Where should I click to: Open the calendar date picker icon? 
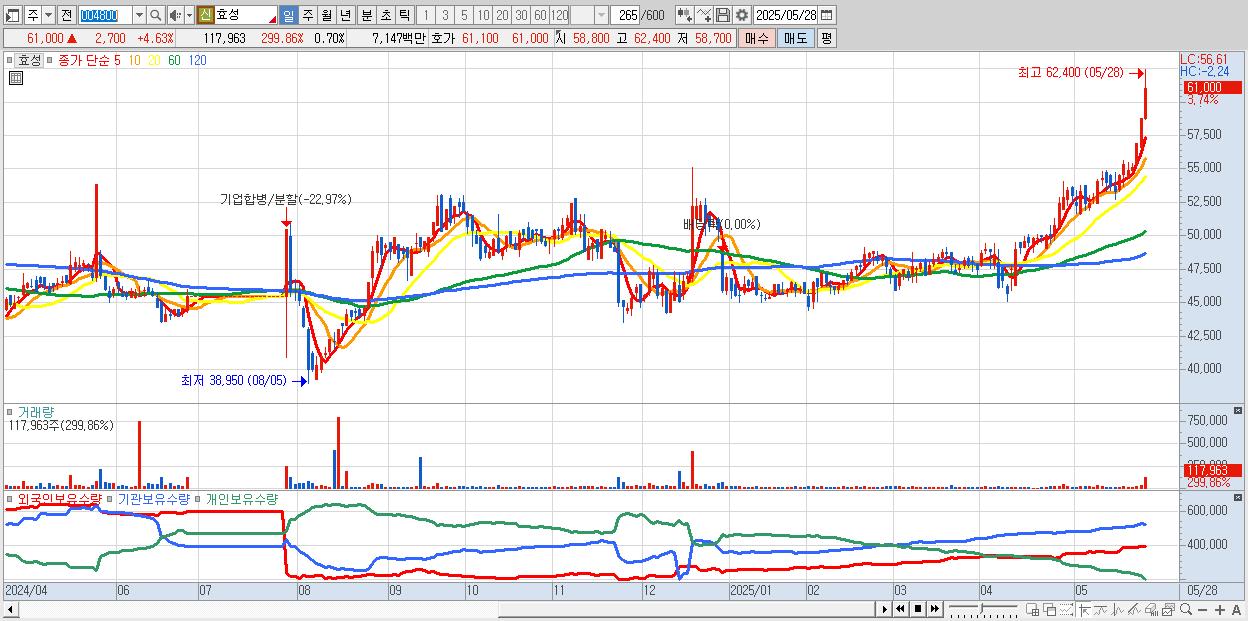pyautogui.click(x=826, y=15)
